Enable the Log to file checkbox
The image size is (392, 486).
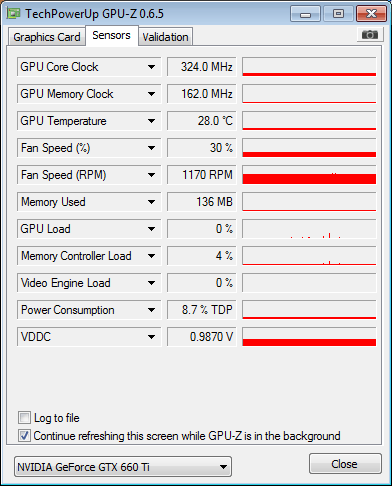(24, 418)
